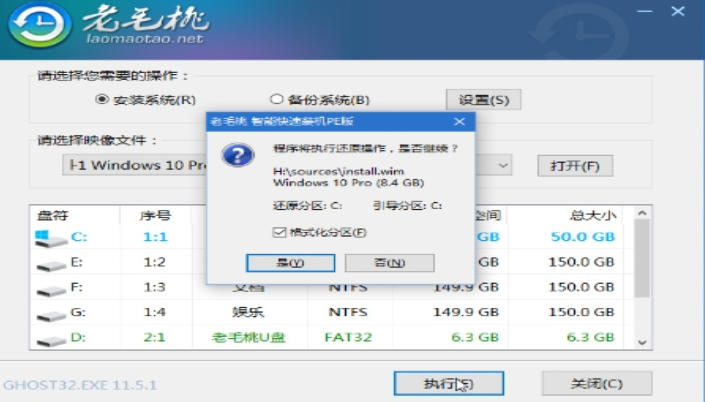Click the 1:2 sequence cell
The width and height of the screenshot is (705, 402).
154,262
